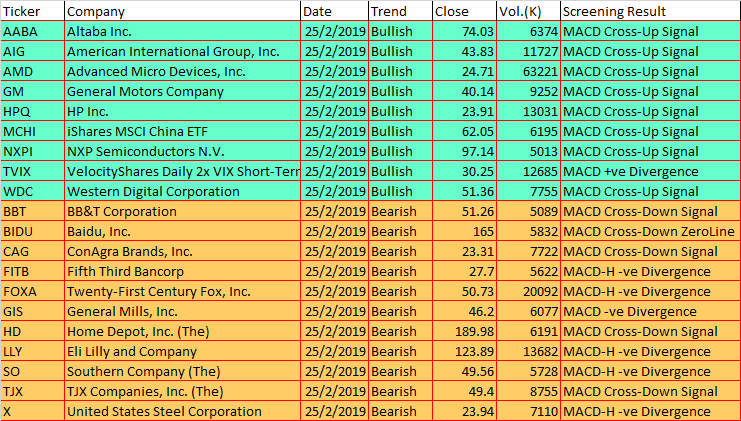Select the MACD -ve Divergence cell

pos(651,311)
